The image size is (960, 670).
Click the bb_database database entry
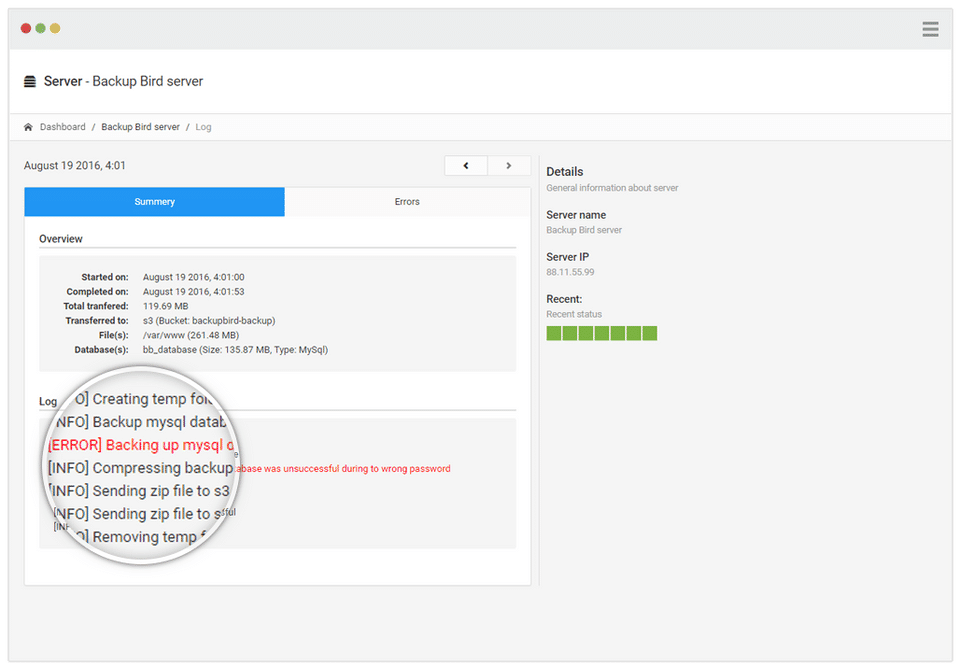coord(235,350)
